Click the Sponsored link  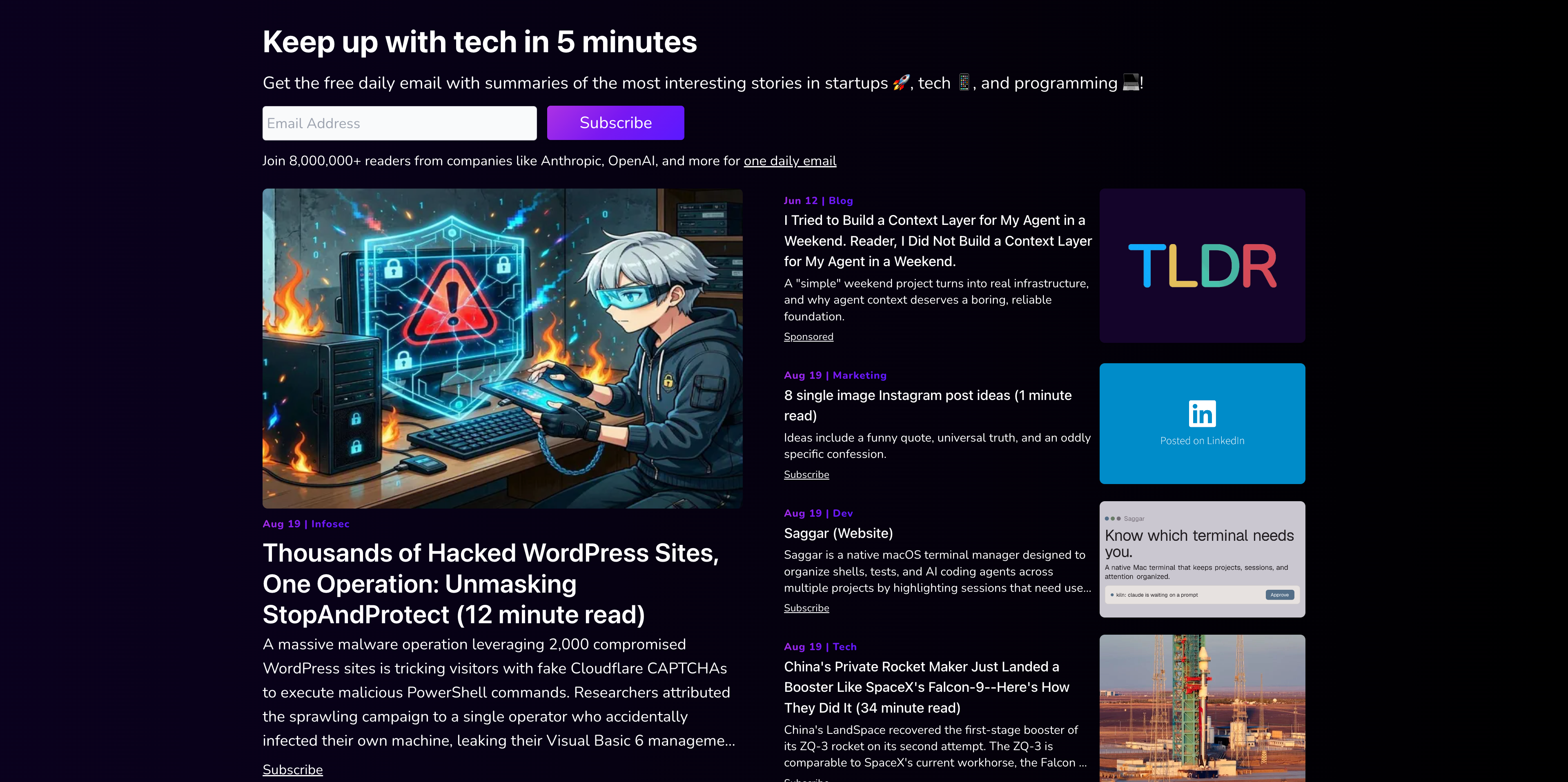point(808,337)
